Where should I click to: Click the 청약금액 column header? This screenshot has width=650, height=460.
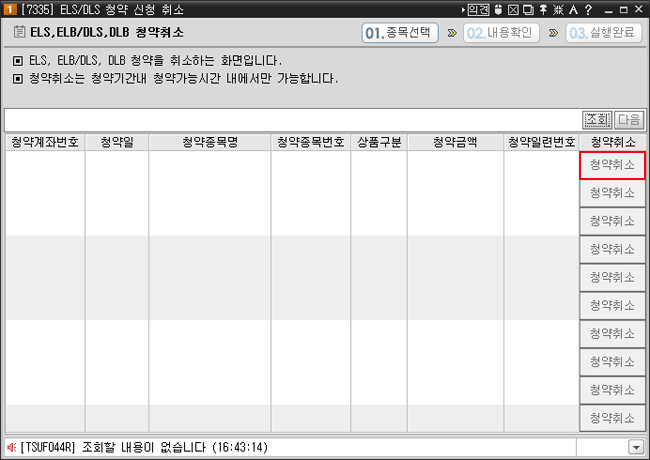455,142
